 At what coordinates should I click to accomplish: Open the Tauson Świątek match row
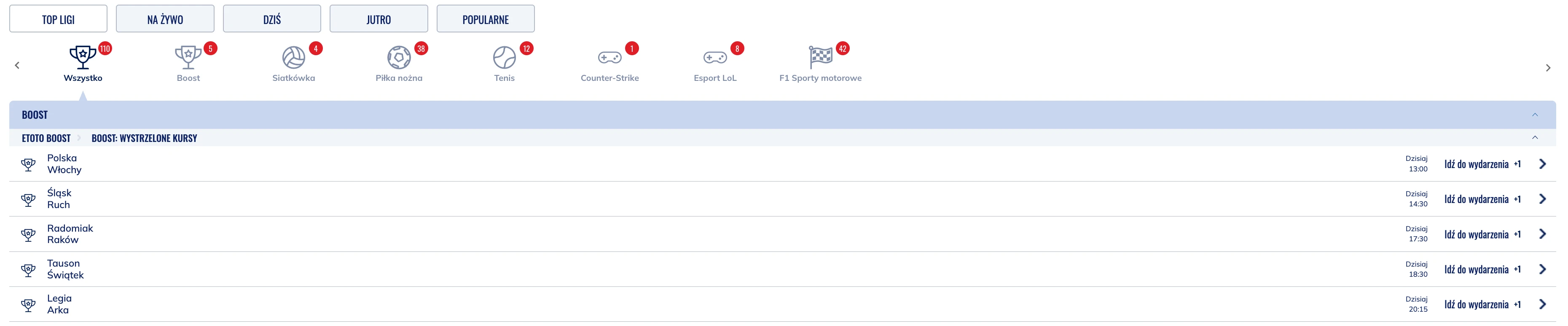(782, 269)
